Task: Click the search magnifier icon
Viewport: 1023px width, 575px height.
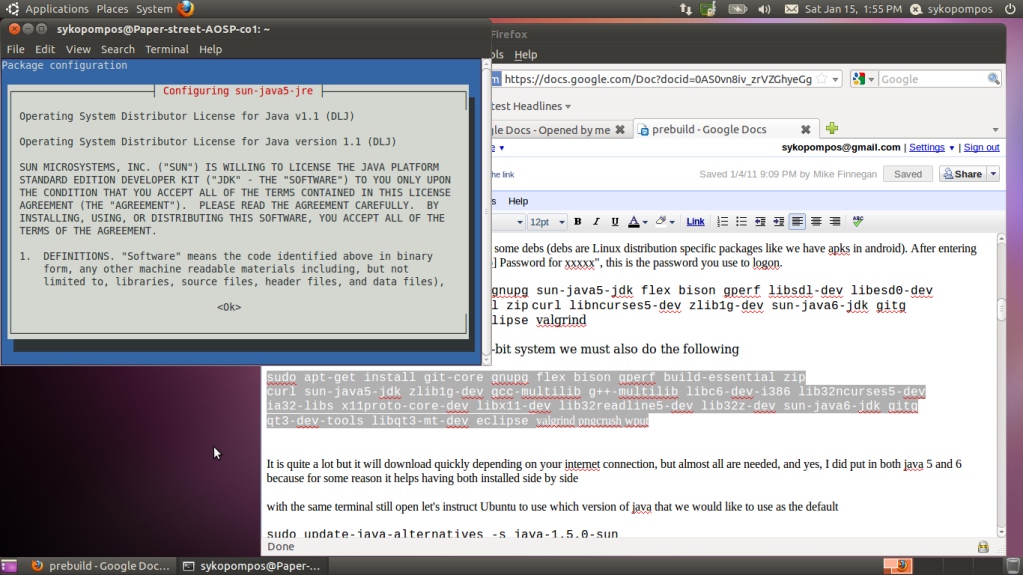Action: tap(993, 79)
